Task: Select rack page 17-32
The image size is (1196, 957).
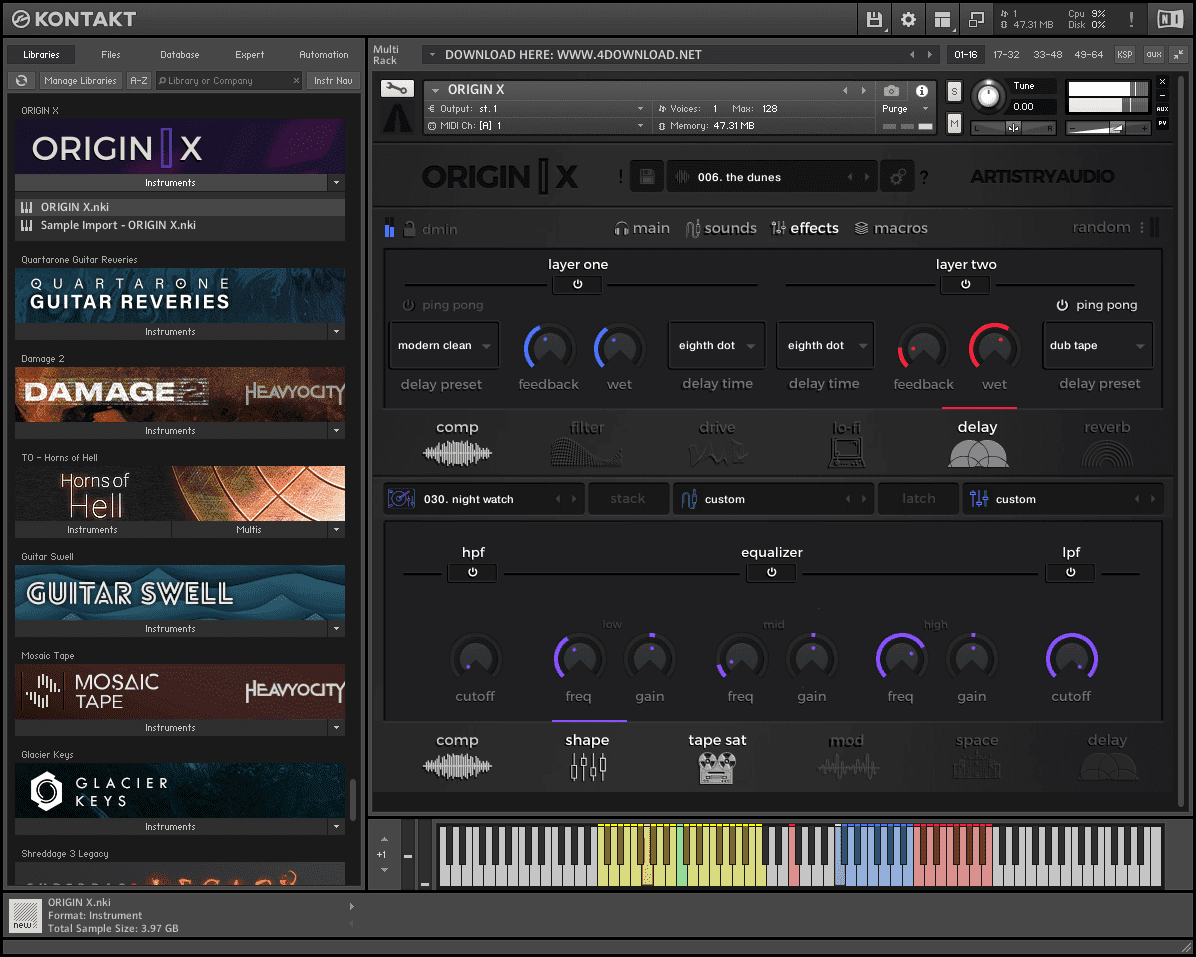Action: (1006, 55)
